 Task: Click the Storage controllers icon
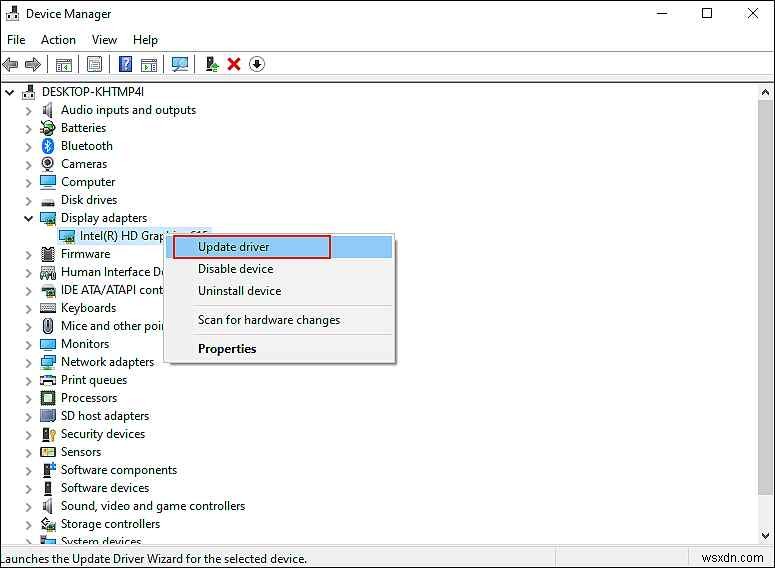(x=48, y=524)
